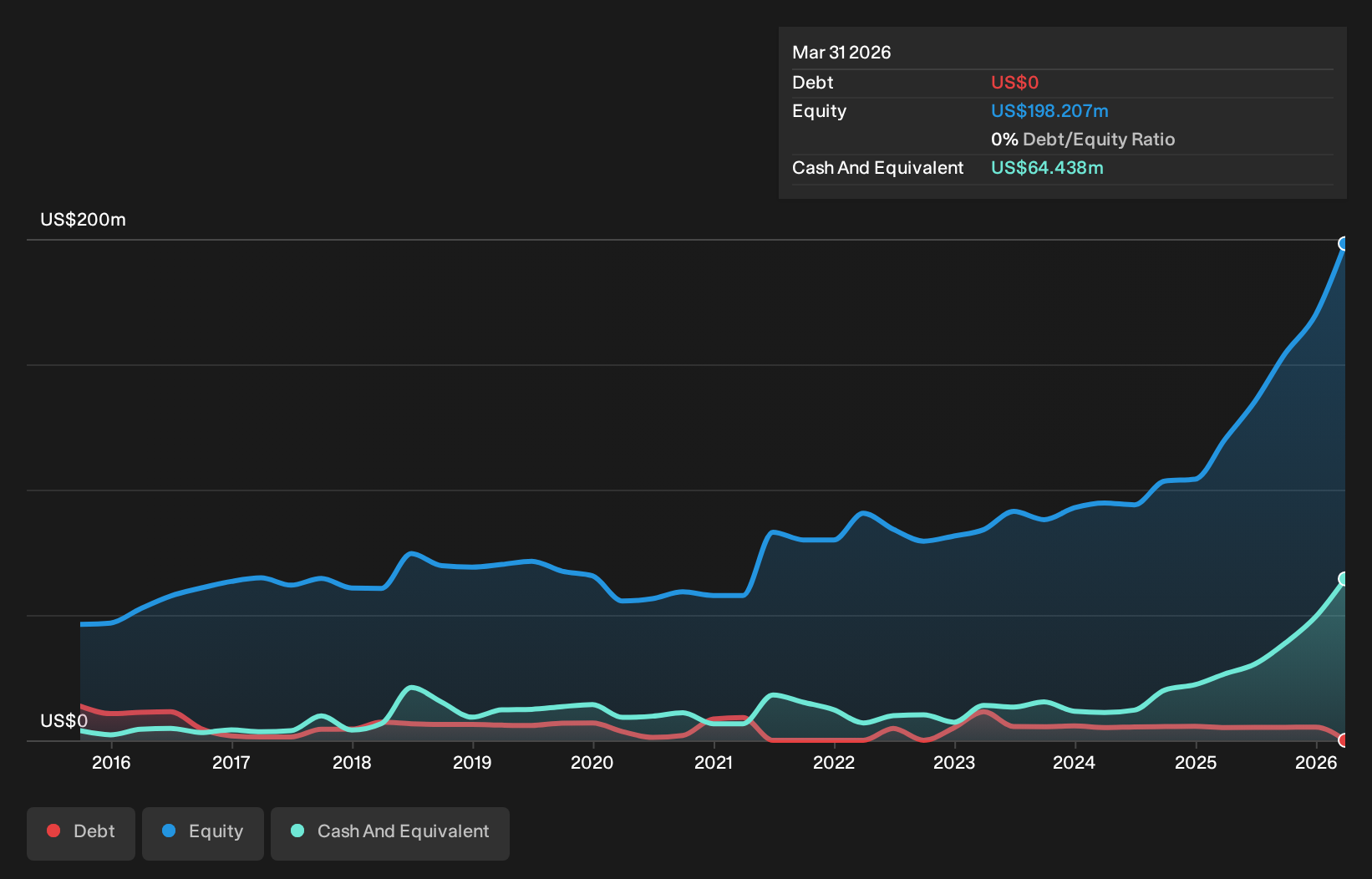Click the Debt value US$0 in tooltip
This screenshot has height=879, width=1372.
(1014, 83)
